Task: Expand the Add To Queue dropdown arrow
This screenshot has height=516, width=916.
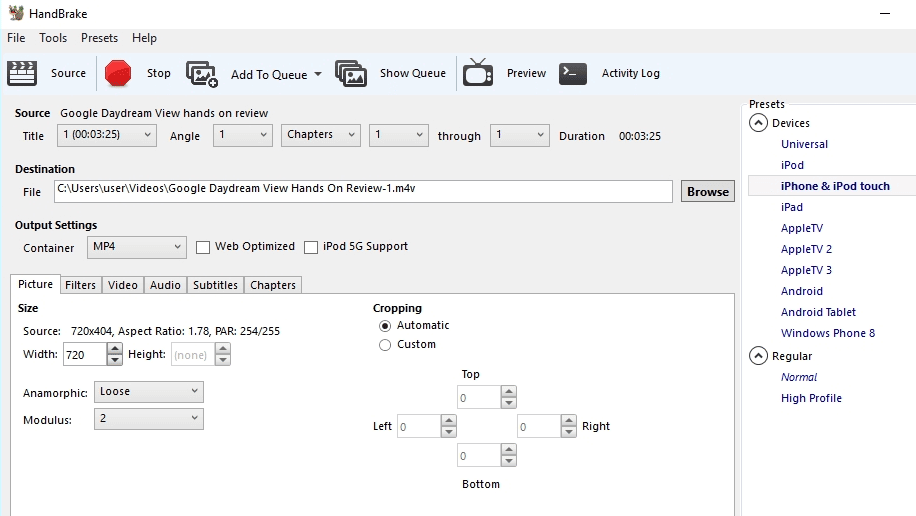Action: (x=318, y=74)
